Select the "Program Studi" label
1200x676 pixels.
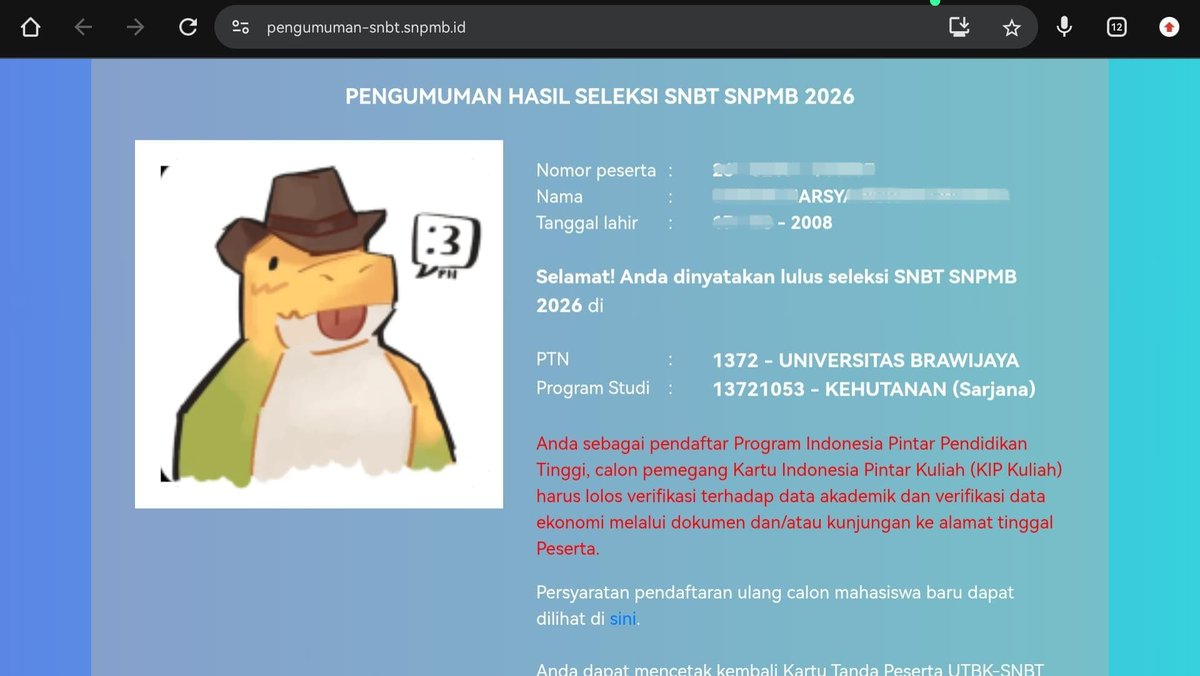pos(593,388)
